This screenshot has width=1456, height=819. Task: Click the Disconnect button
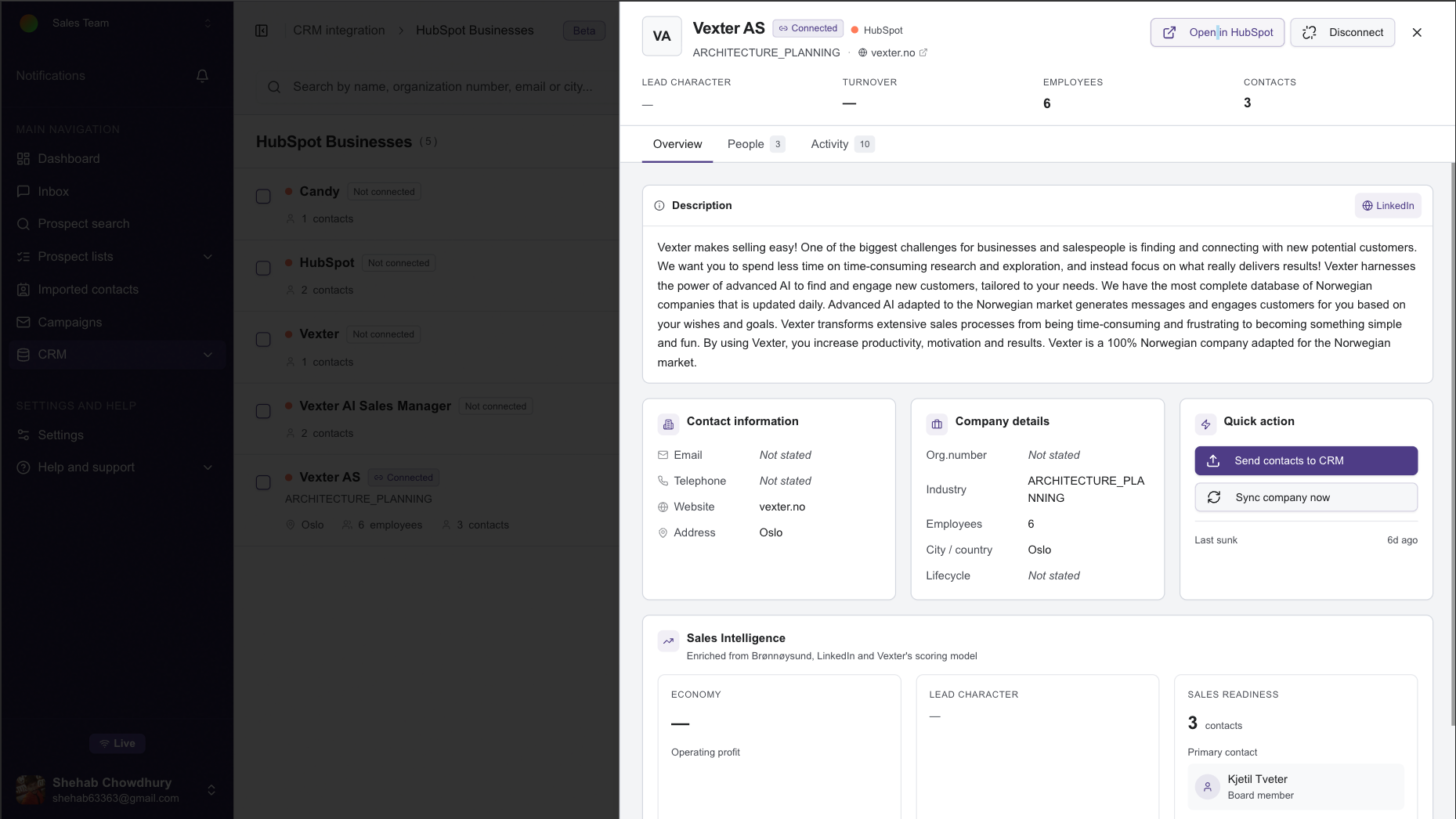point(1342,32)
